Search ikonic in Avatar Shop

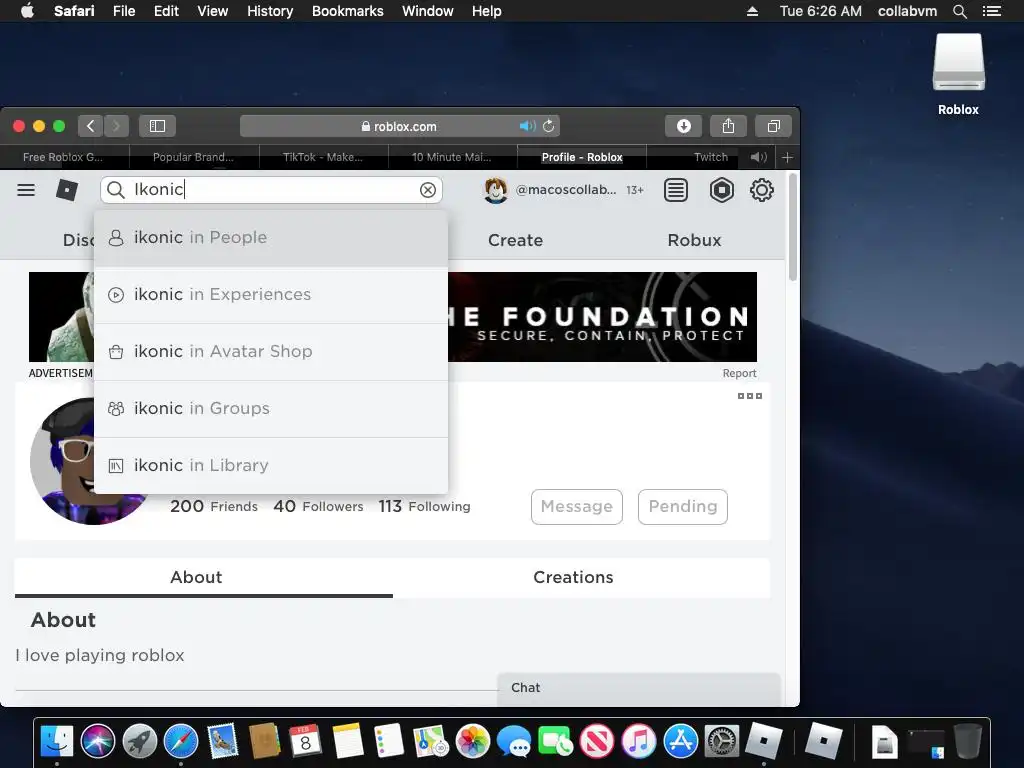pos(271,351)
